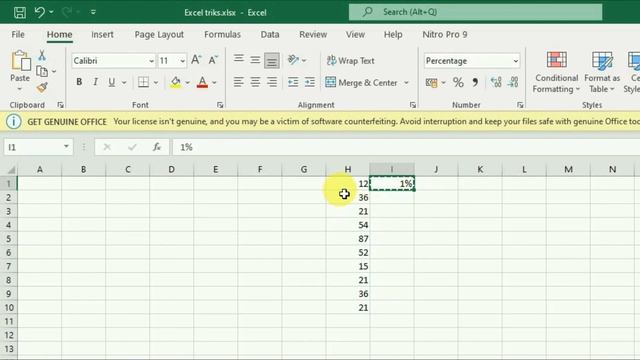Open Underline style dropdown arrow
Viewport: 640px width, 360px height.
124,82
